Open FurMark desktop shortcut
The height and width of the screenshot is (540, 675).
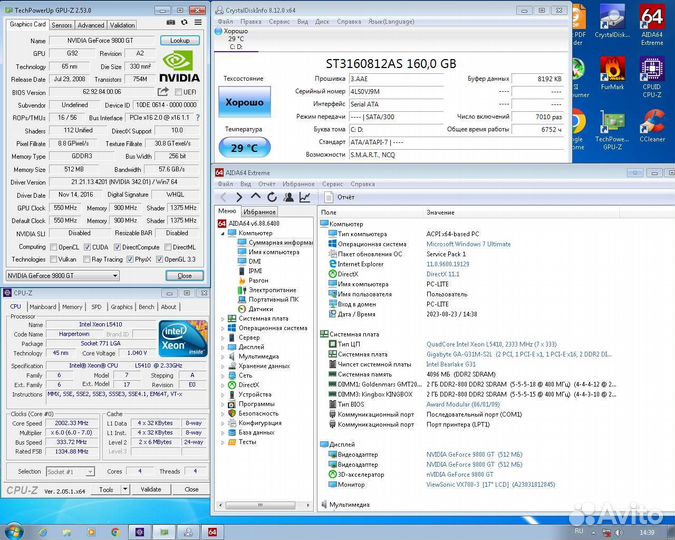612,73
